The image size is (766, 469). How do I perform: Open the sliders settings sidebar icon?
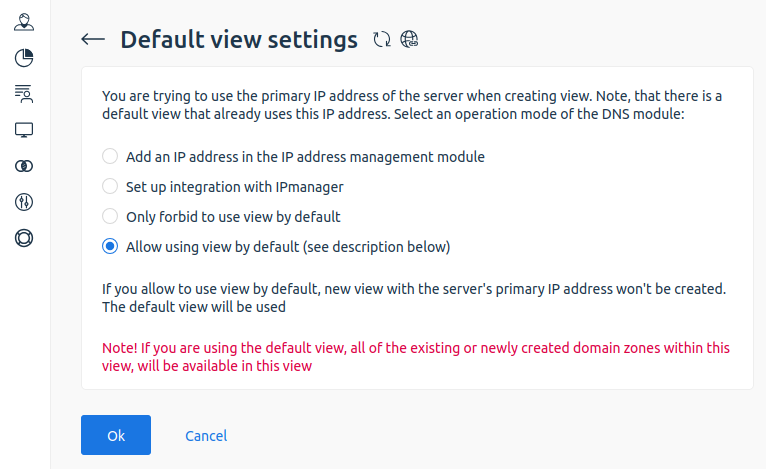[24, 202]
